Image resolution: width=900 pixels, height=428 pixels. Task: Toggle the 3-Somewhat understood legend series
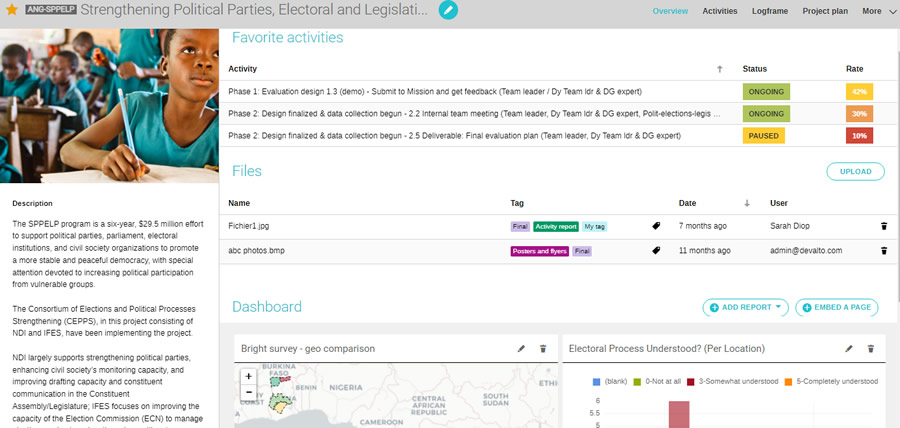pos(732,382)
